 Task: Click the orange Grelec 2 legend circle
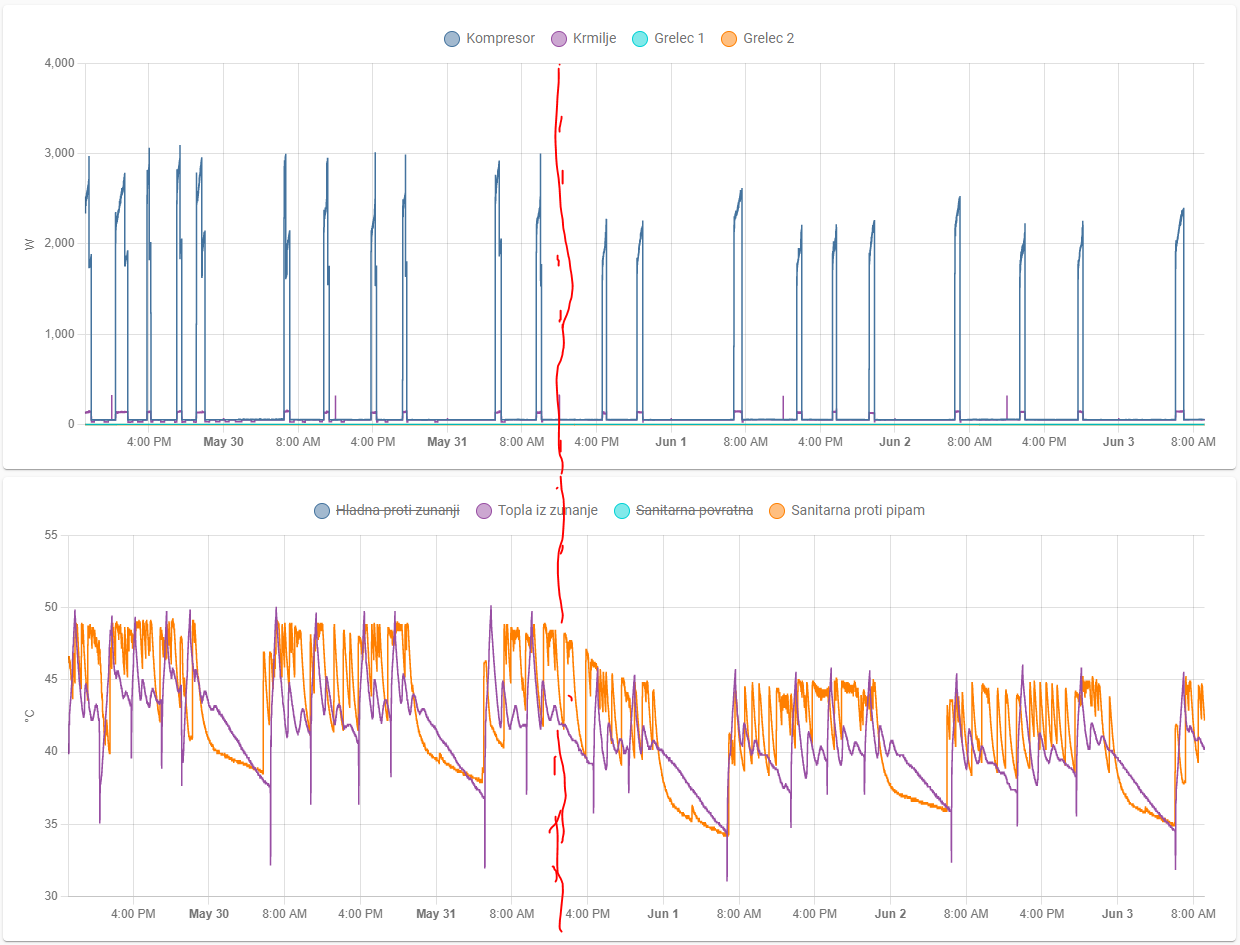[x=729, y=39]
